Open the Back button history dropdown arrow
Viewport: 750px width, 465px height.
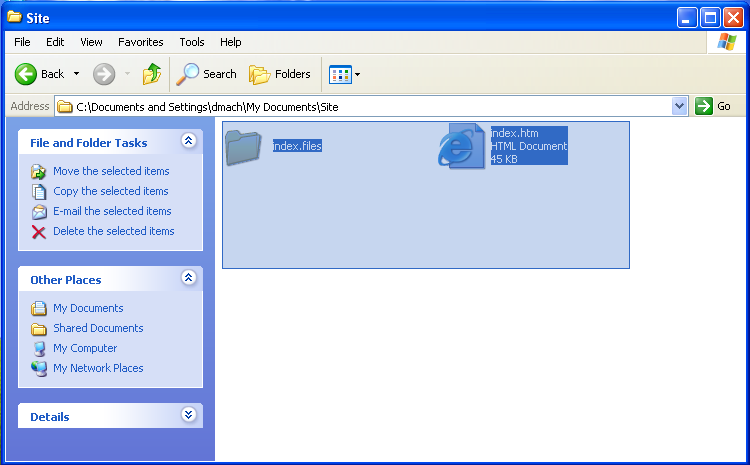[x=76, y=74]
